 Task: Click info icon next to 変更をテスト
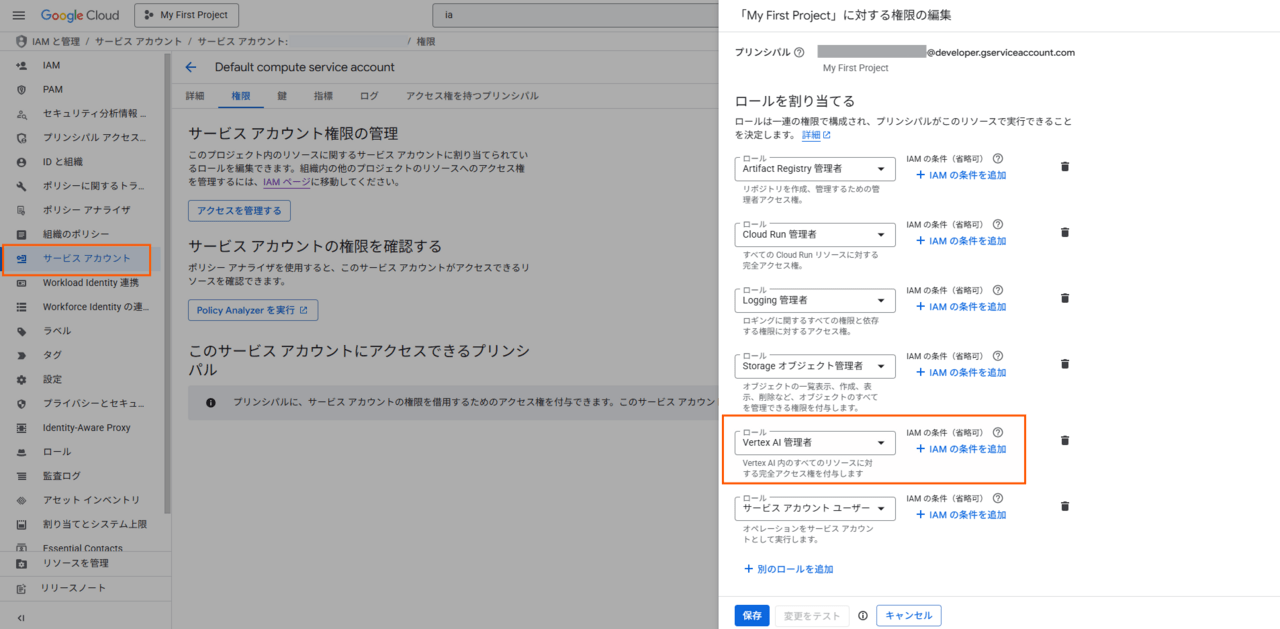pos(862,616)
